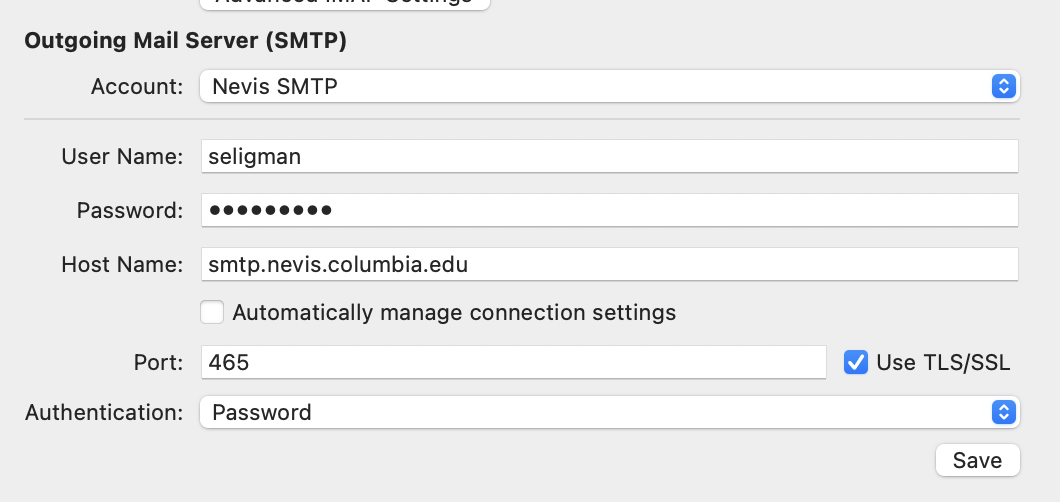Click the Port field showing 465

pos(513,362)
